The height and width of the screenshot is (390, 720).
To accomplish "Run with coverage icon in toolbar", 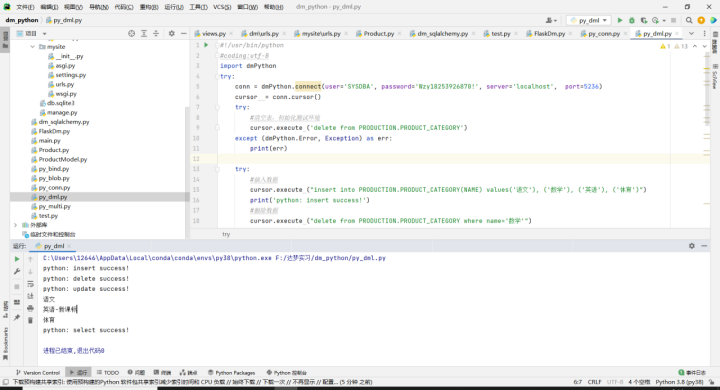I will [644, 20].
